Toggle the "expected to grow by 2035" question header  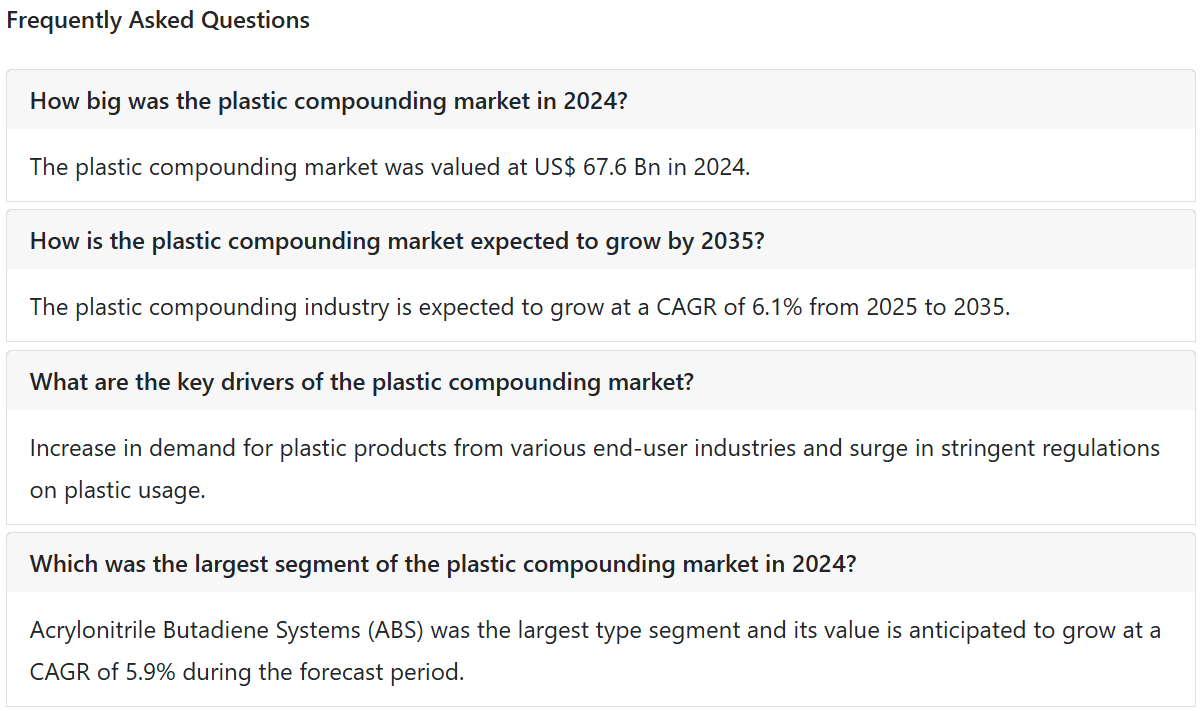[600, 240]
